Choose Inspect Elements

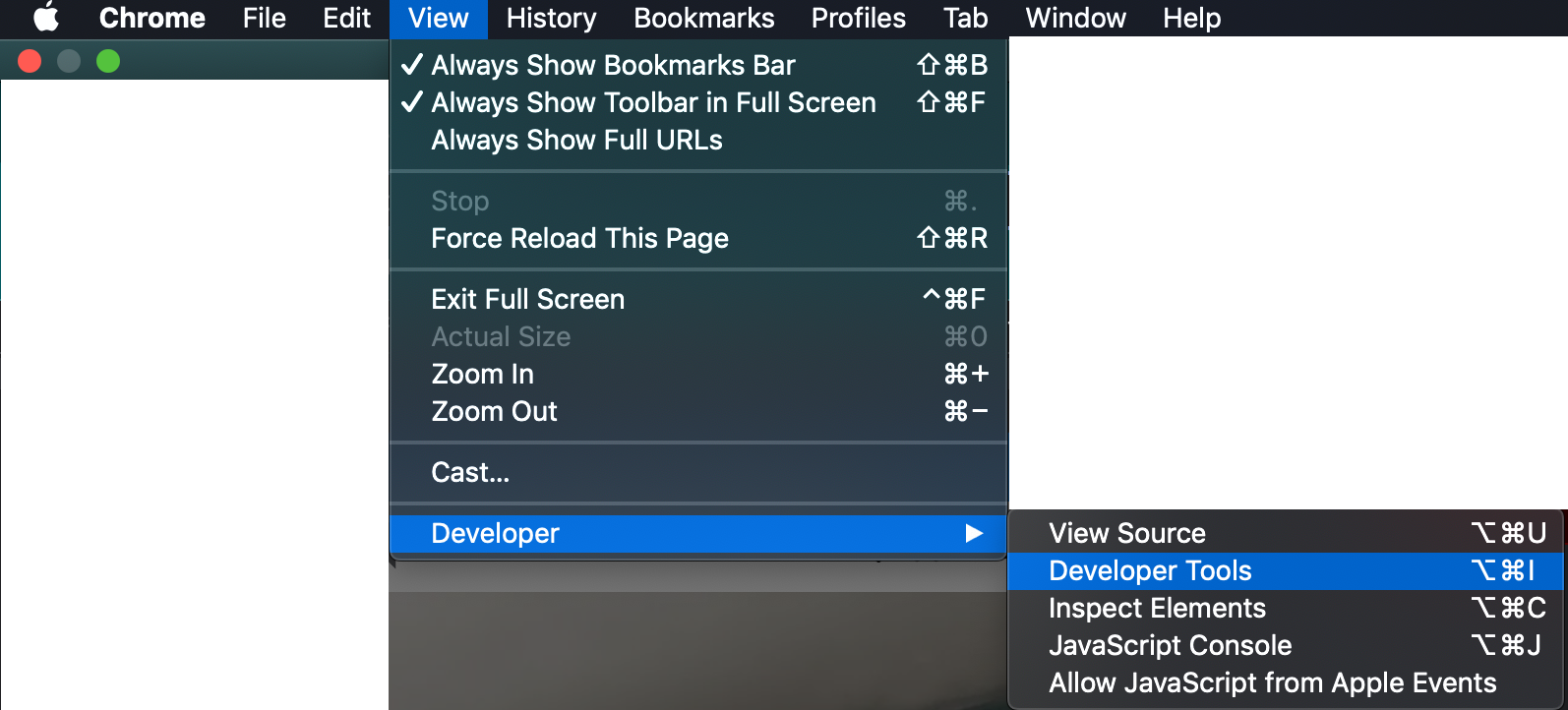[x=1287, y=608]
